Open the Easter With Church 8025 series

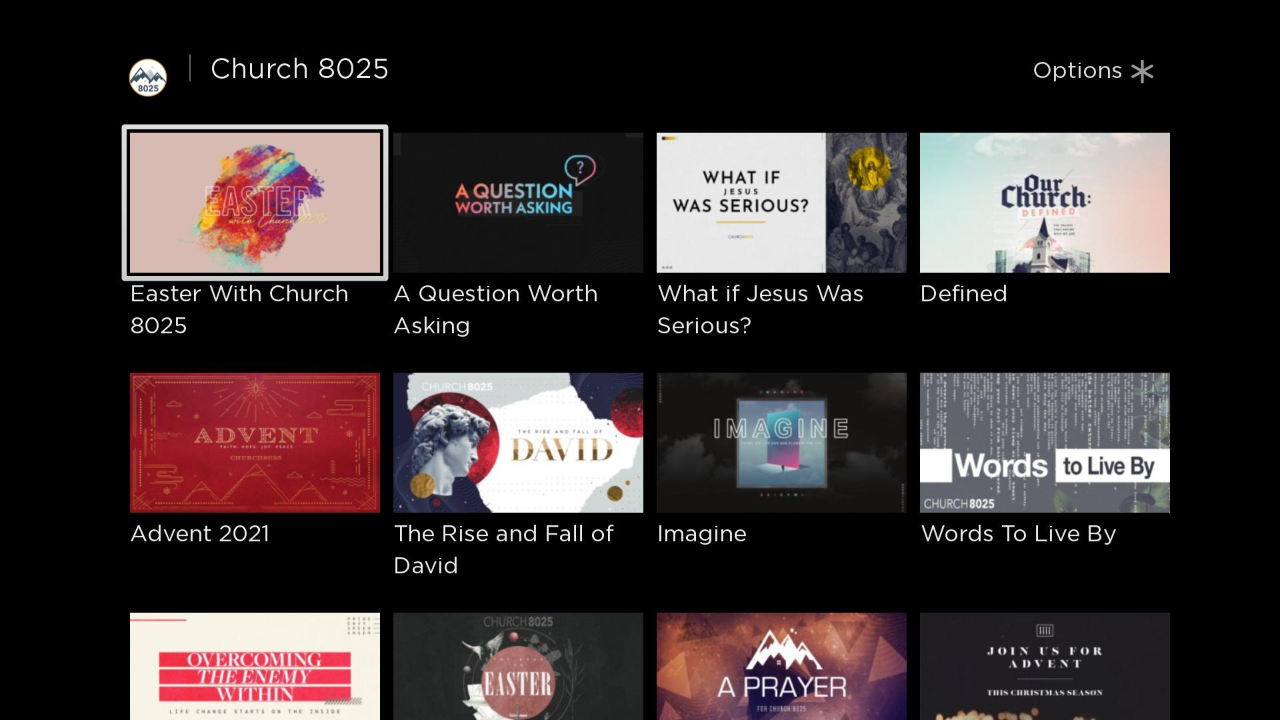[x=254, y=202]
